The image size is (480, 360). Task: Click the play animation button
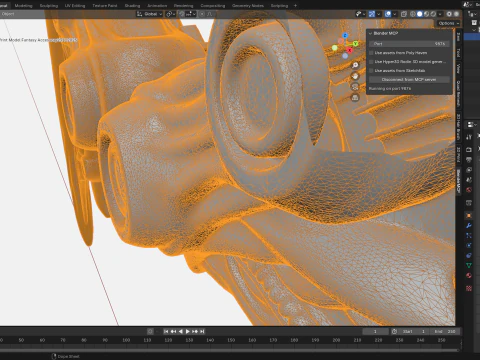188,331
